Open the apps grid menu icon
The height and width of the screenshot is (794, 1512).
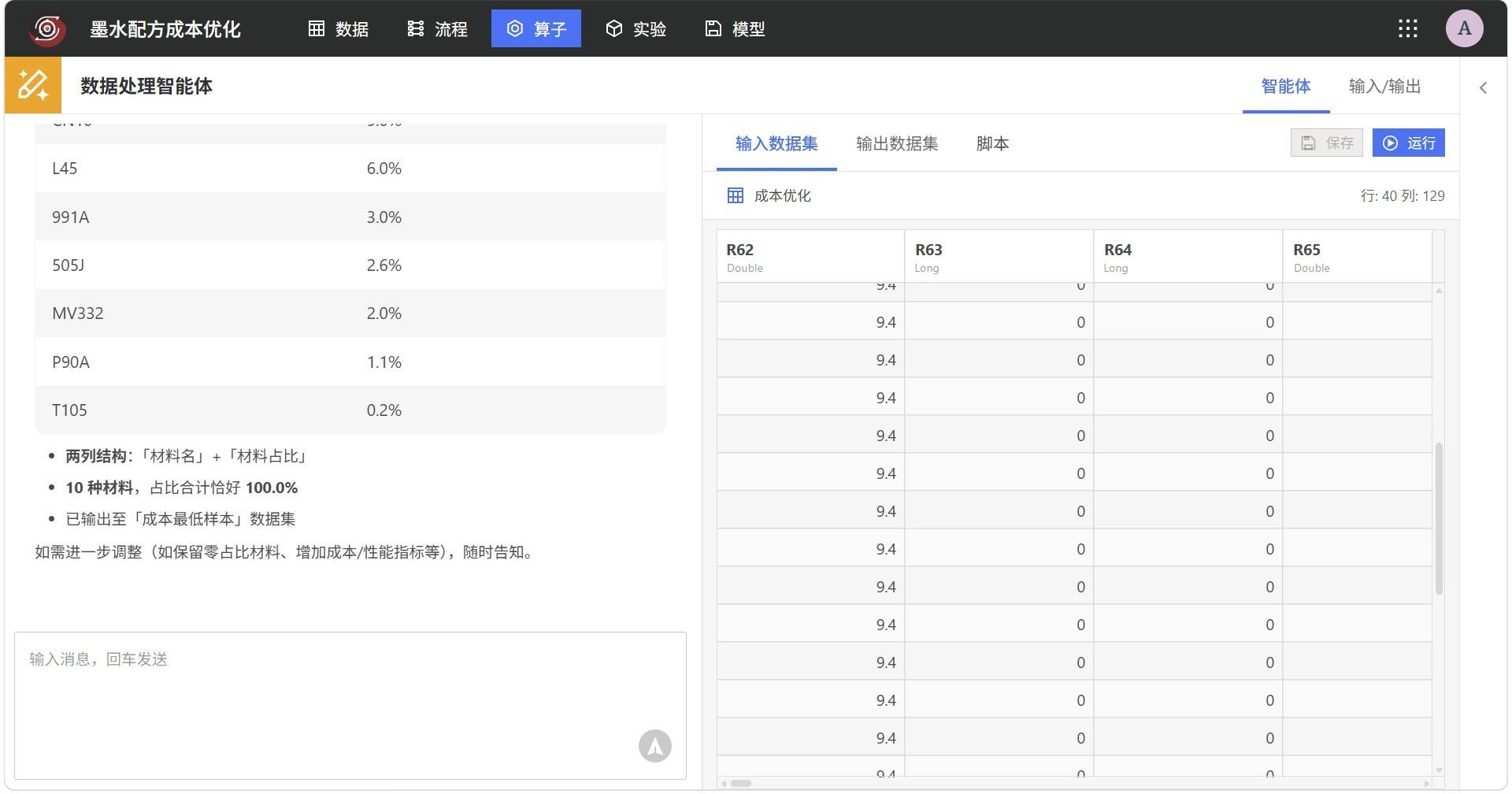click(x=1408, y=29)
